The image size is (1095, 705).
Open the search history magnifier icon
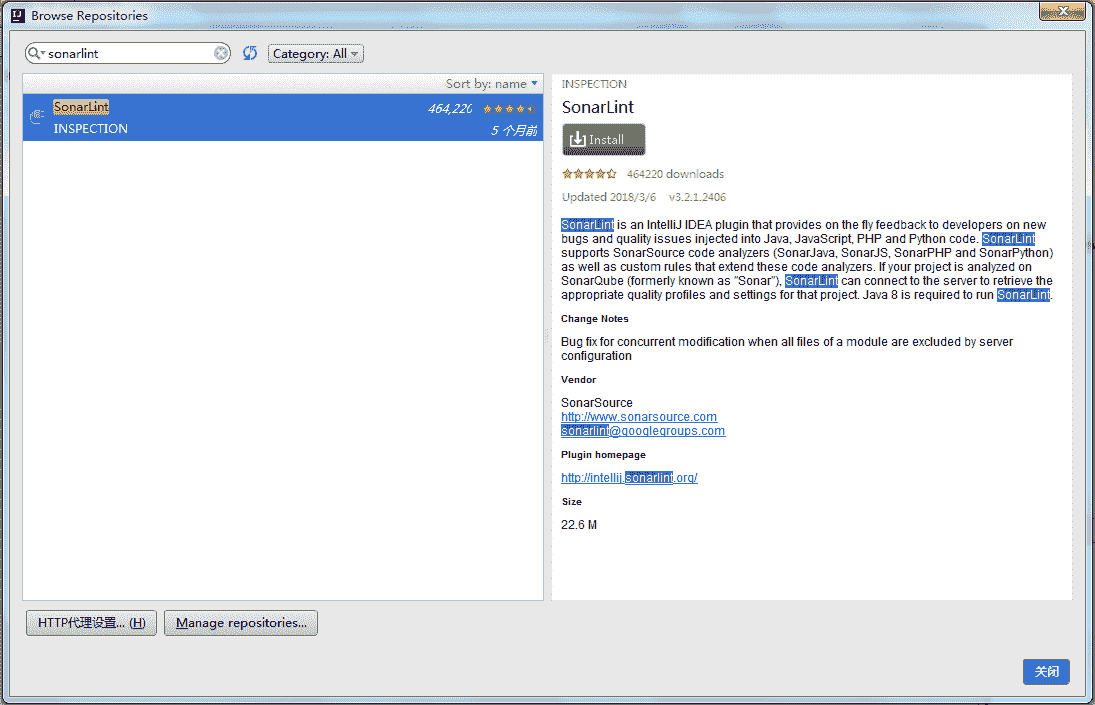(x=36, y=53)
